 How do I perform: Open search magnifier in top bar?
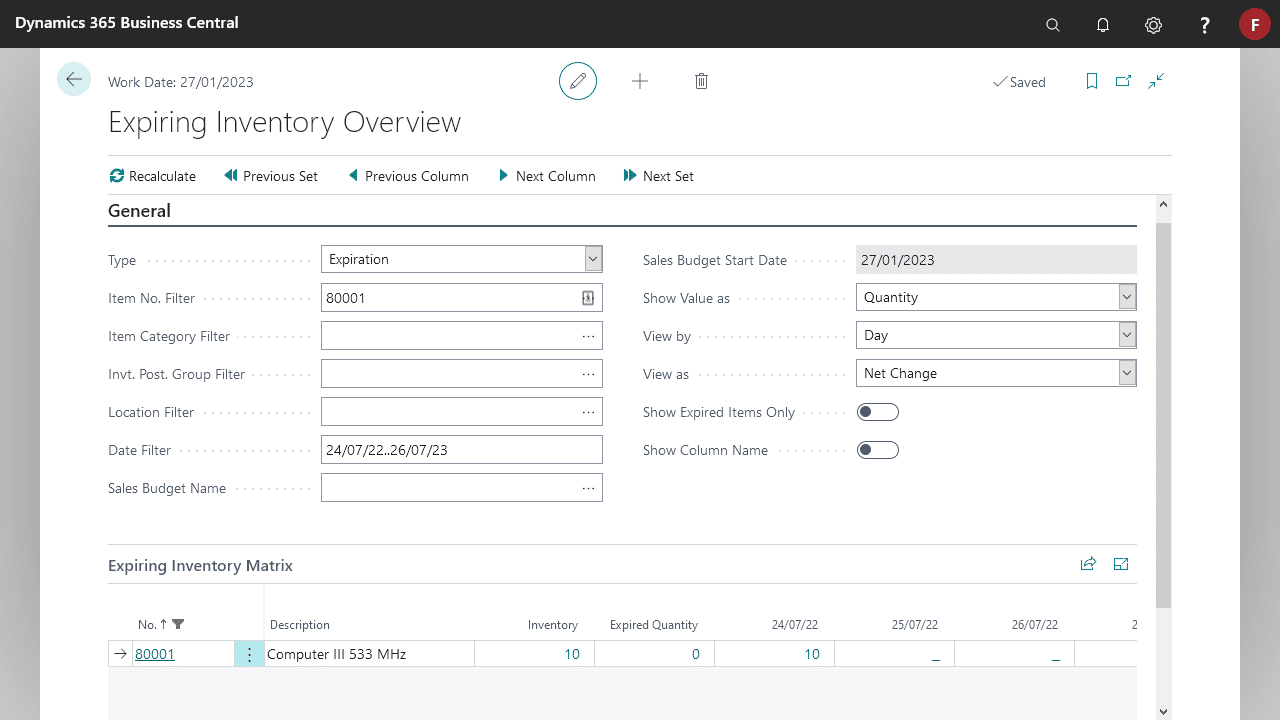[1053, 25]
